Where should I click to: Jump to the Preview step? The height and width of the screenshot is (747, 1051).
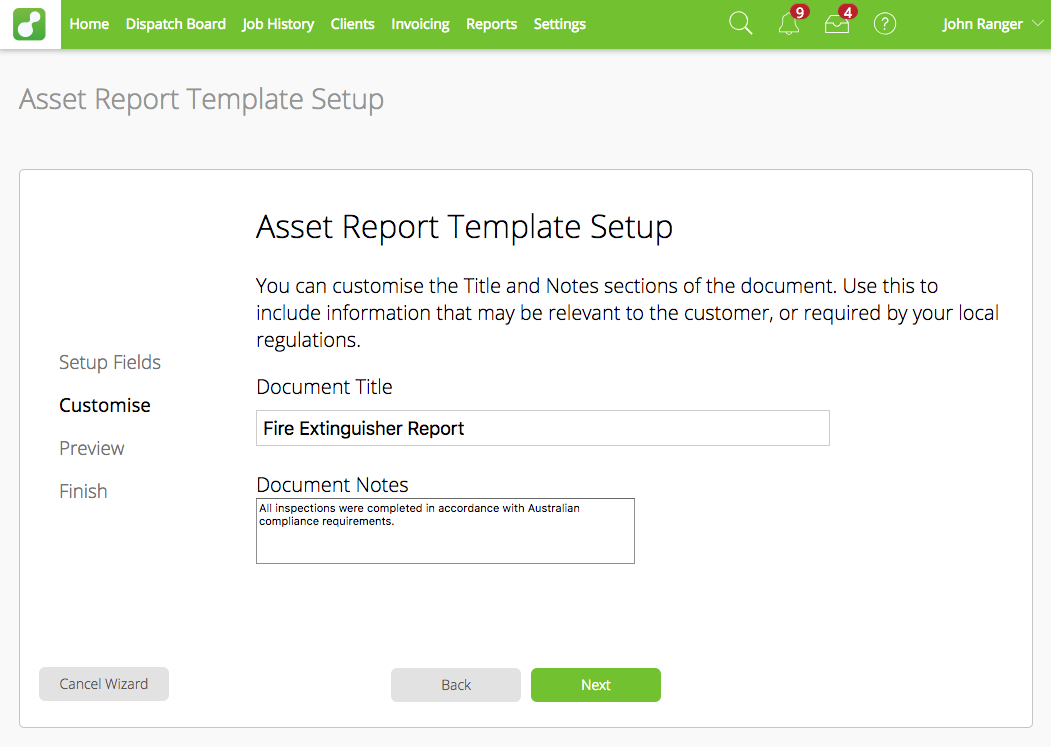click(x=91, y=448)
